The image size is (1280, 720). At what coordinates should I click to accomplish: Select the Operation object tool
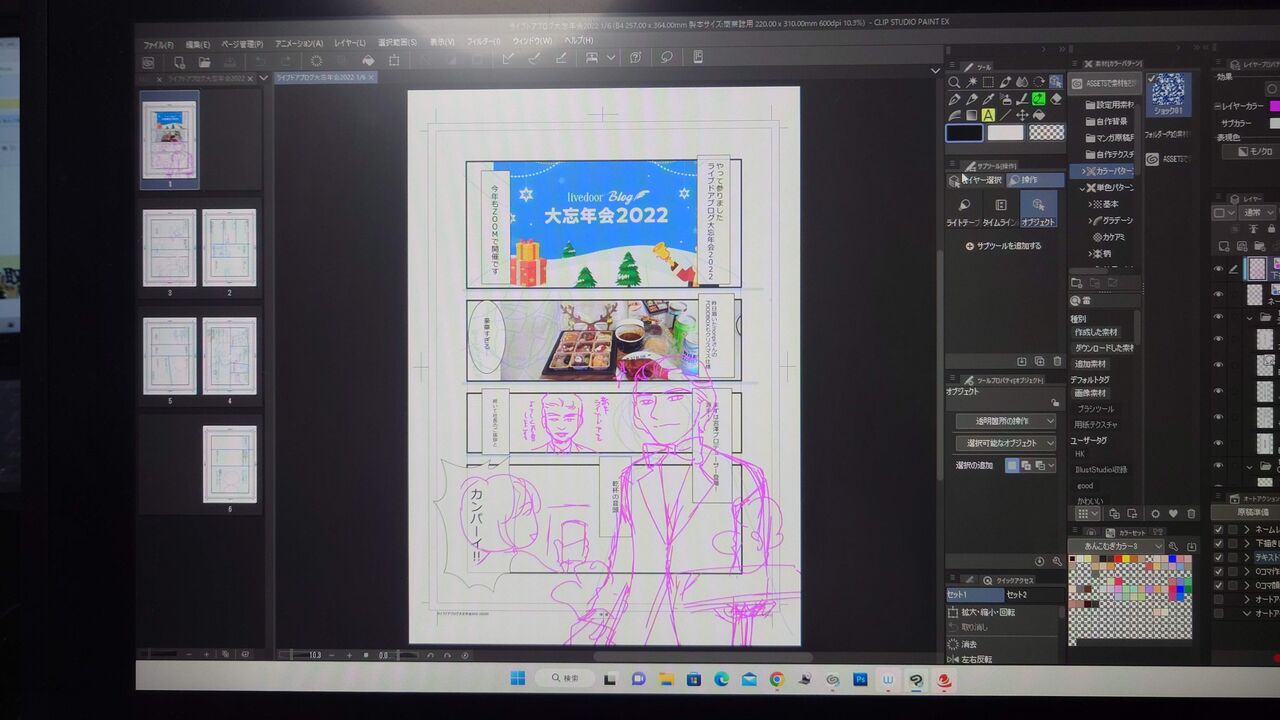[1056, 82]
